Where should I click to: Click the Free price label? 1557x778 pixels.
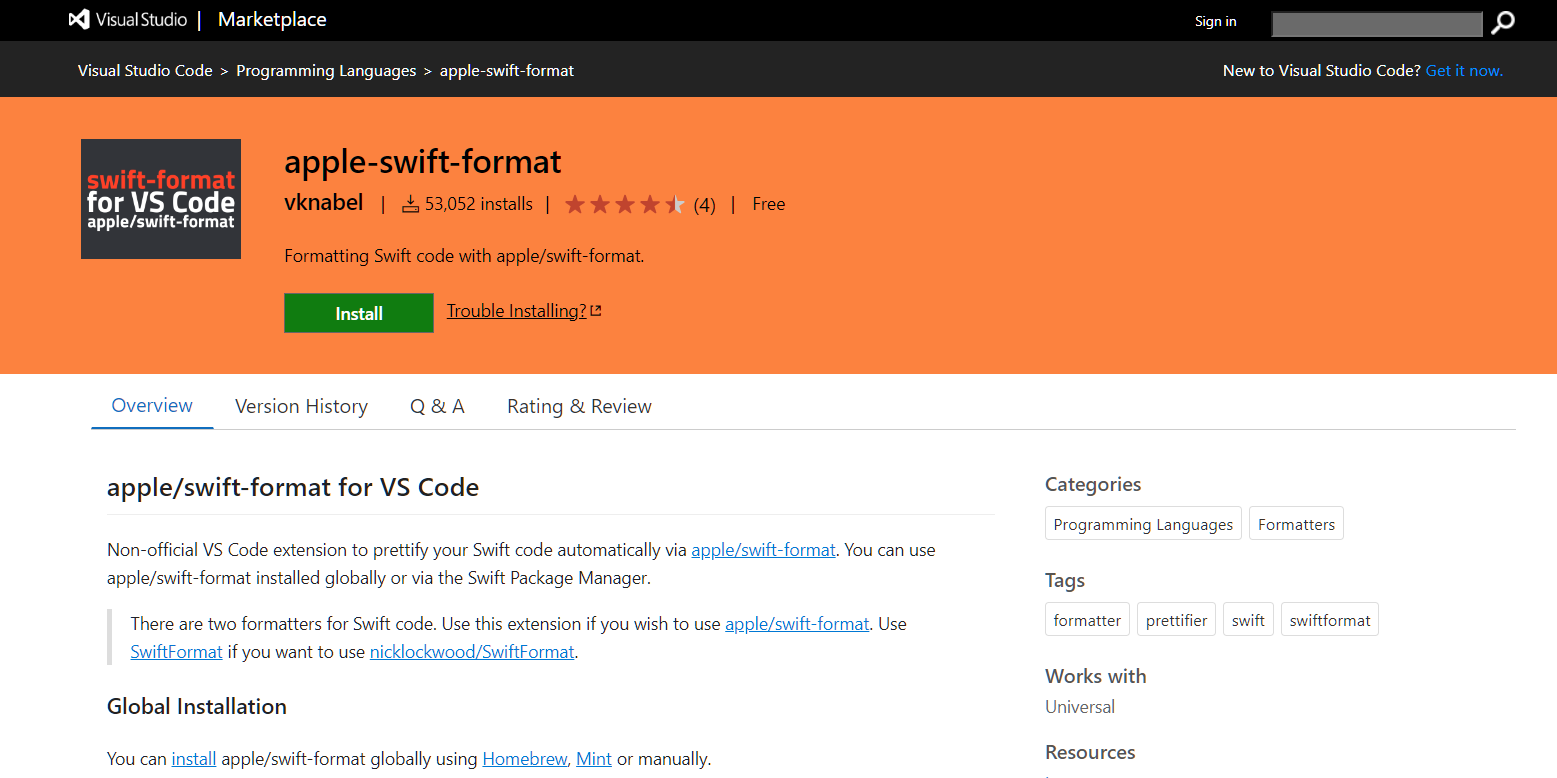(x=768, y=204)
